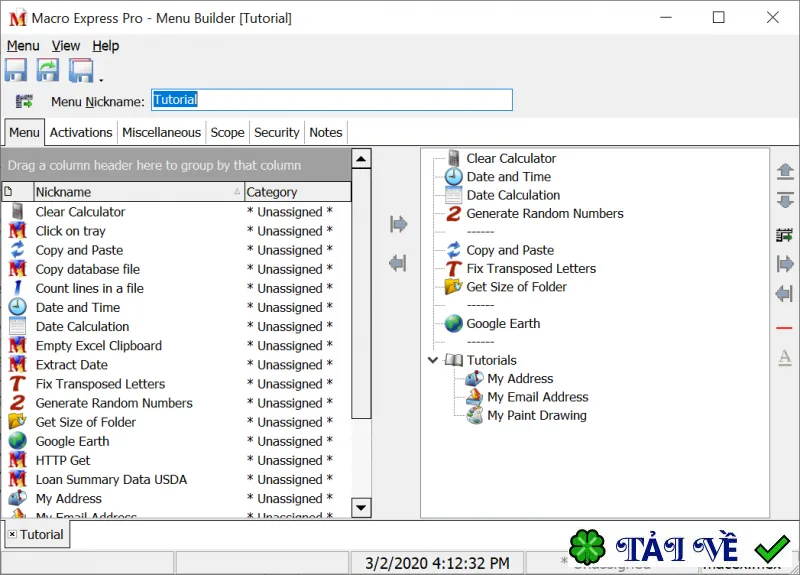Switch to the Scope tab

pos(228,133)
